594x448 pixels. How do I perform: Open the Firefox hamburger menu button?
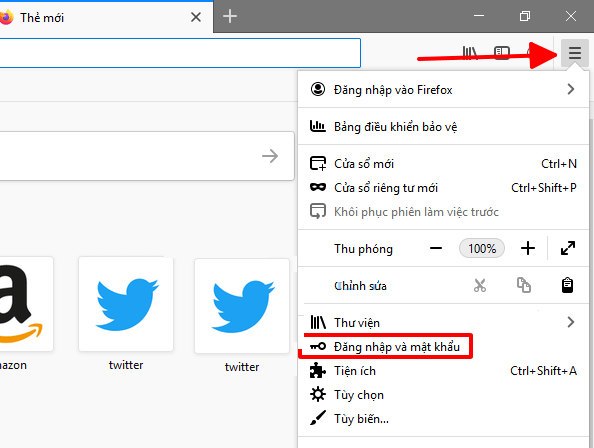575,53
